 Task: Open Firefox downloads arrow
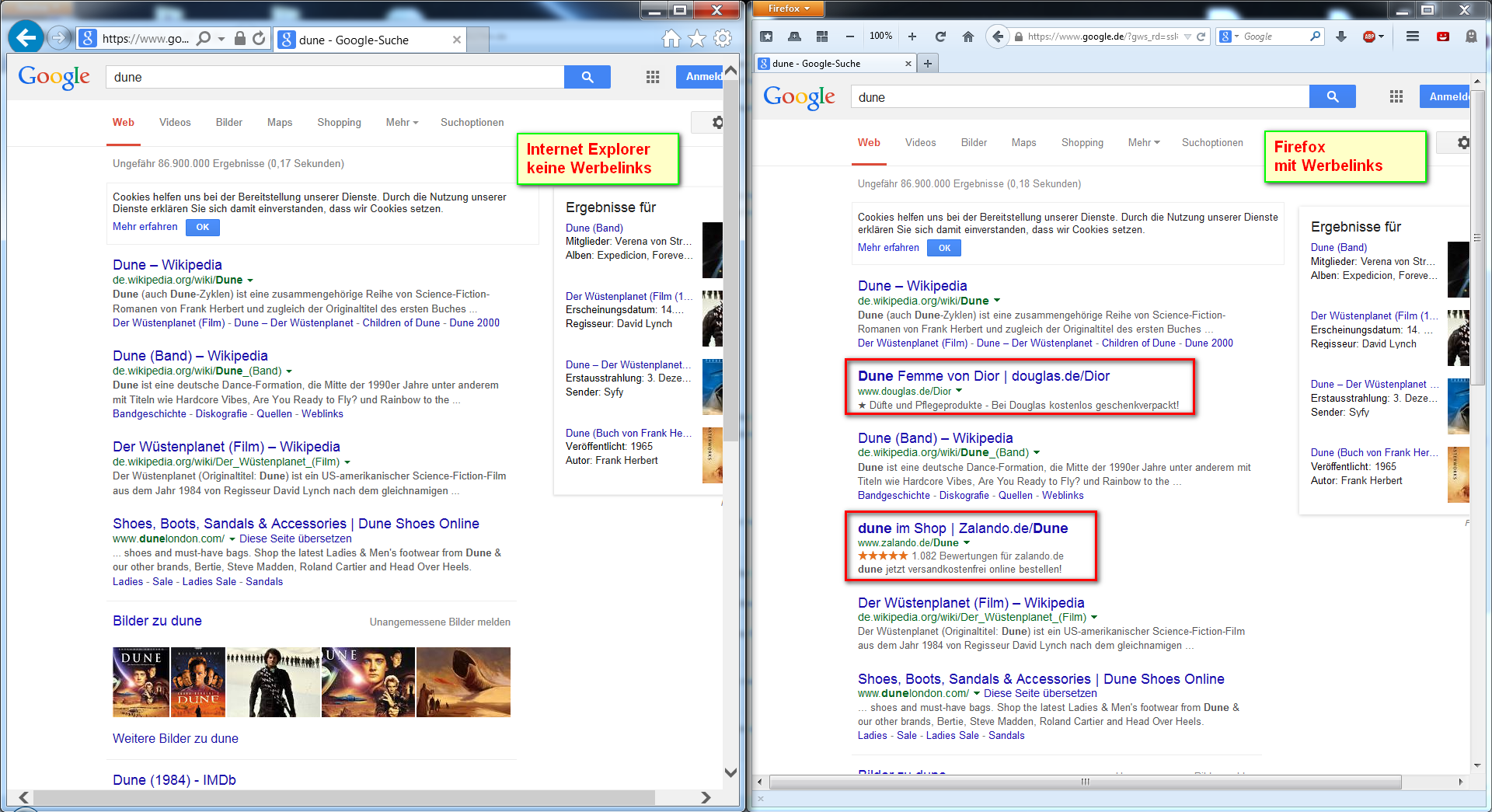1341,37
